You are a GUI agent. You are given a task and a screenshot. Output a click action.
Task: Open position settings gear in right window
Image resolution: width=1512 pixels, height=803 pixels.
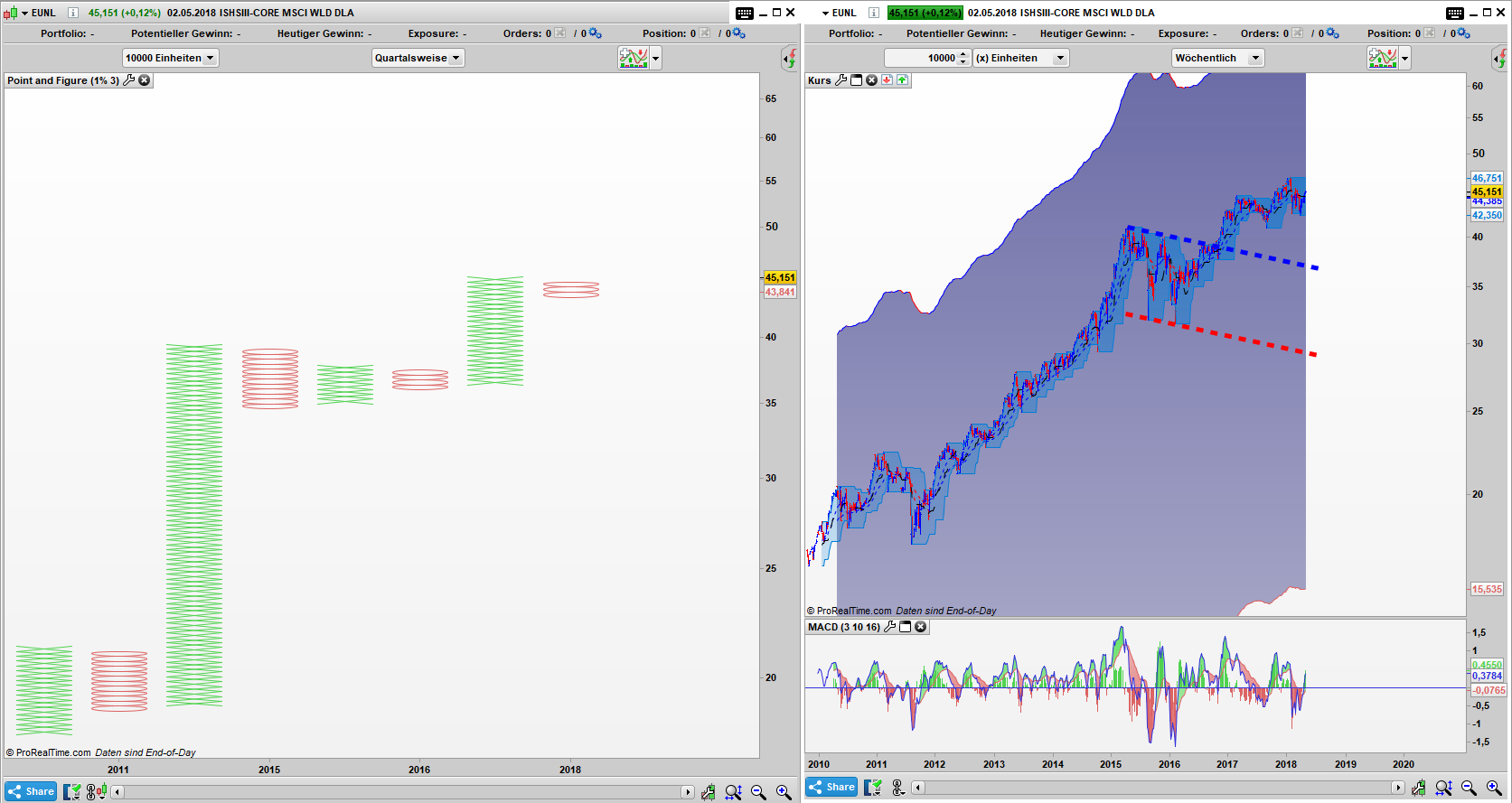coord(1464,33)
